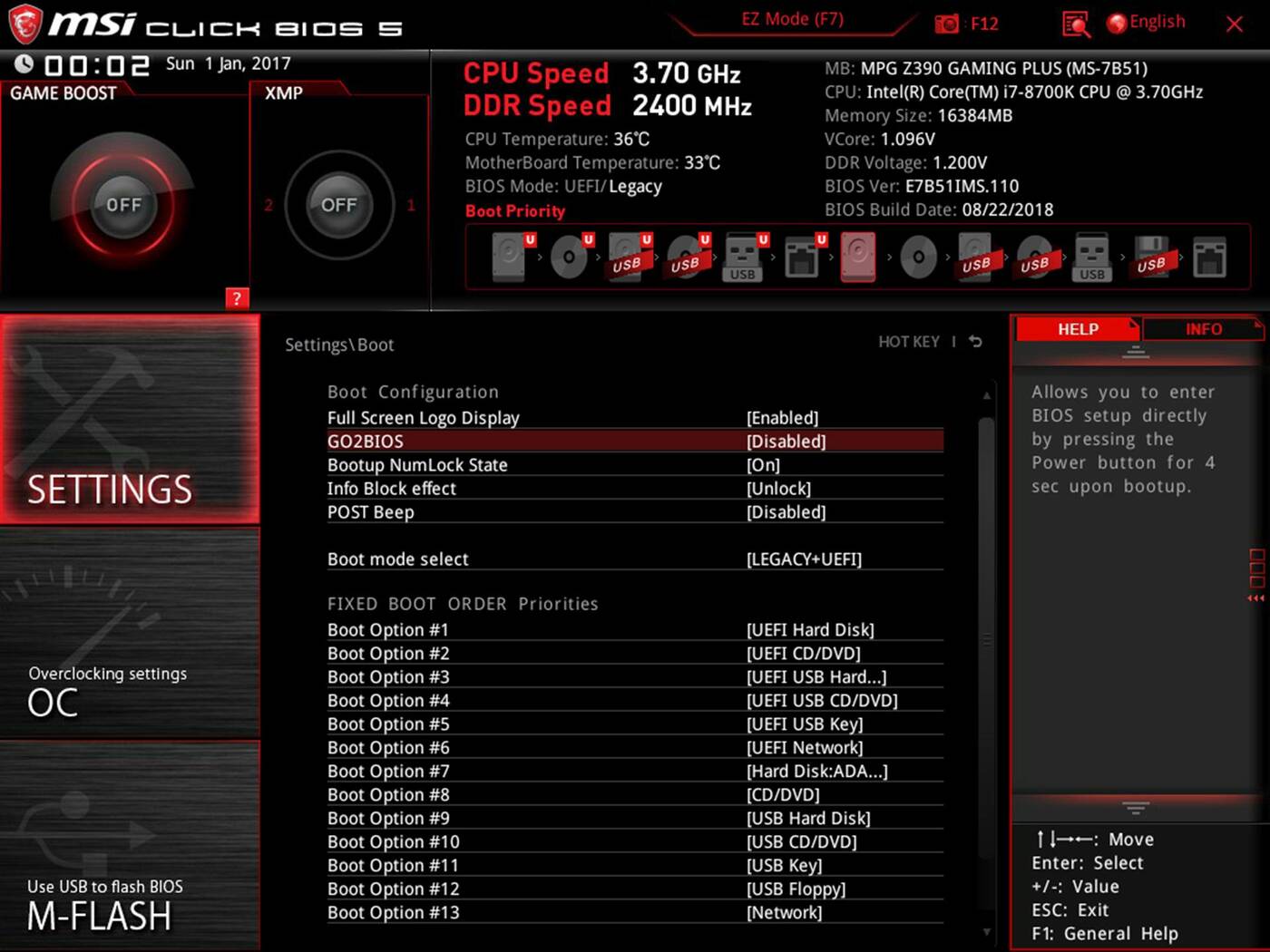Click the UEFI USB key boot icon
Screen dimensions: 1270x952
tap(743, 257)
